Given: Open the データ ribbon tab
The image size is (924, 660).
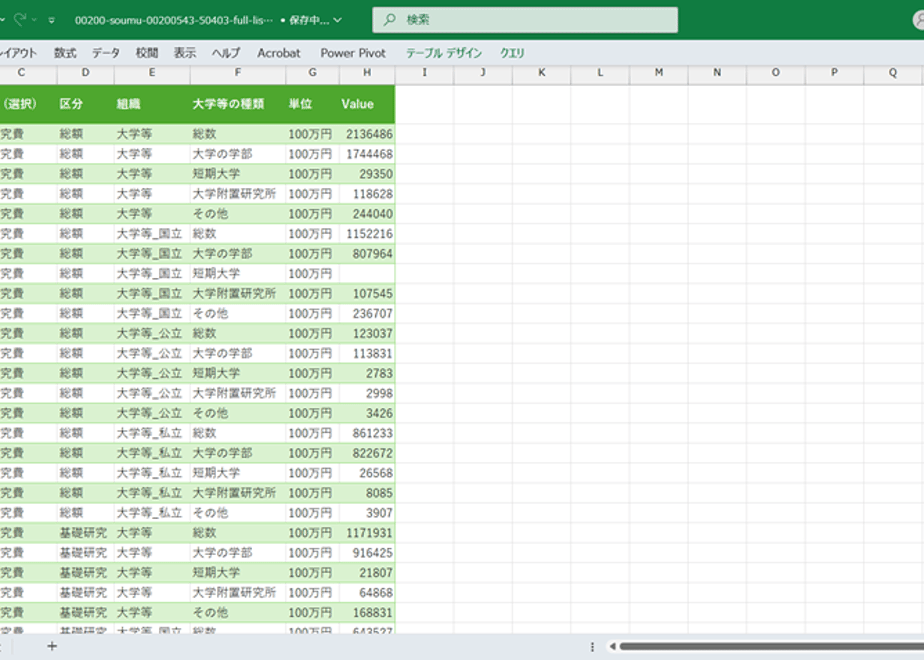Looking at the screenshot, I should pos(105,53).
